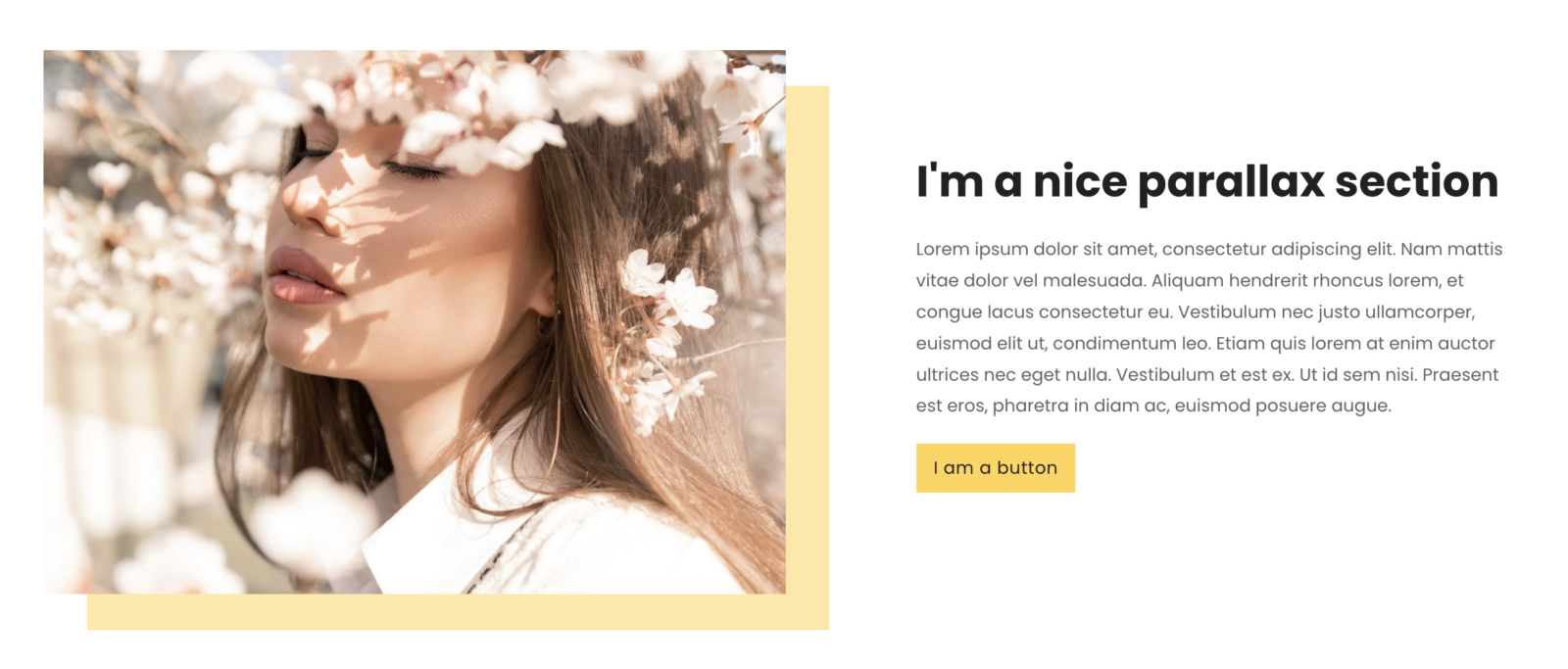Click the yellow "I am a button" button

tap(995, 468)
